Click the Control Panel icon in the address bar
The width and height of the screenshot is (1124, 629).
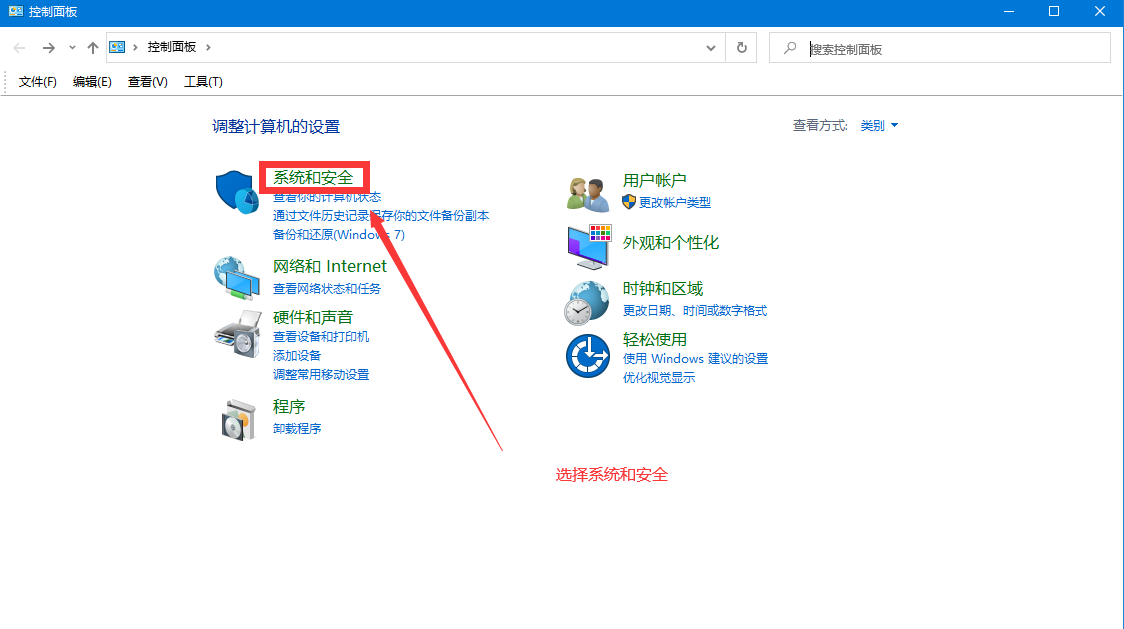click(117, 47)
